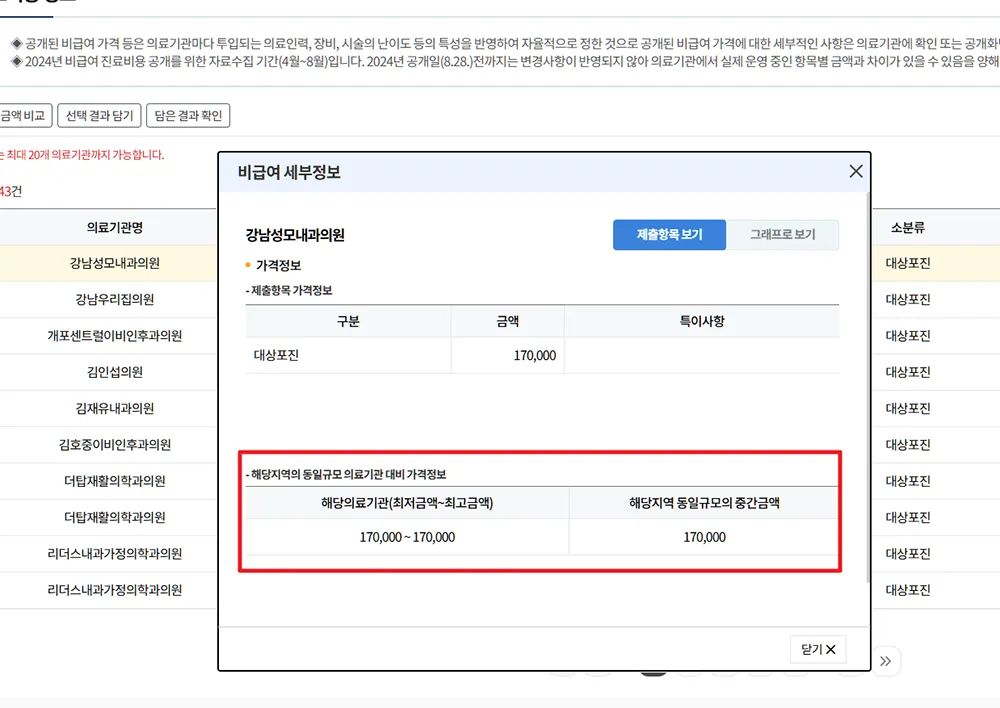Viewport: 1000px width, 708px height.
Task: Click the 대상포진 cell in the price table
Action: coord(276,355)
